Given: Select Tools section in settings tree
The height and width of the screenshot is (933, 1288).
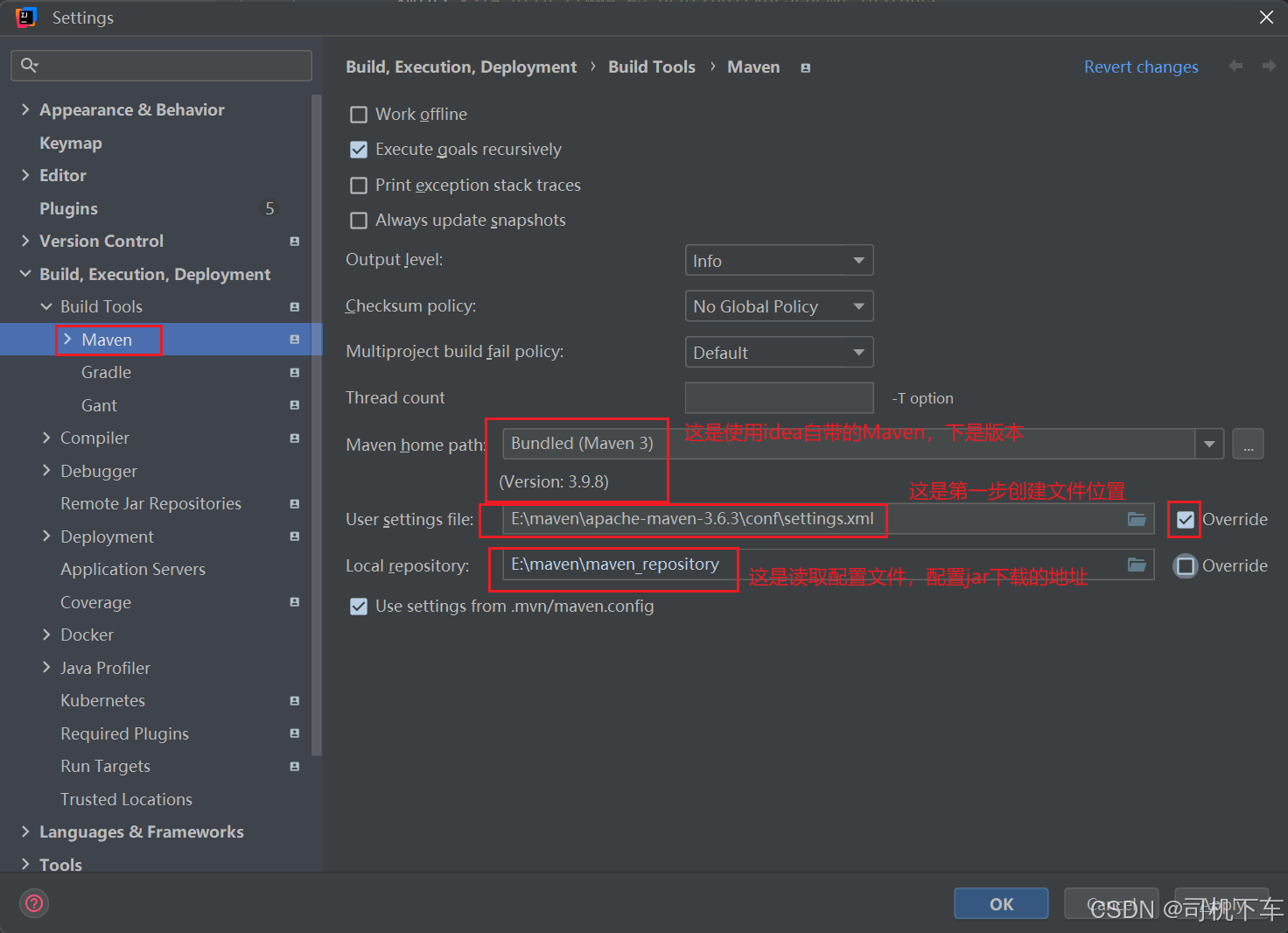Looking at the screenshot, I should point(60,864).
